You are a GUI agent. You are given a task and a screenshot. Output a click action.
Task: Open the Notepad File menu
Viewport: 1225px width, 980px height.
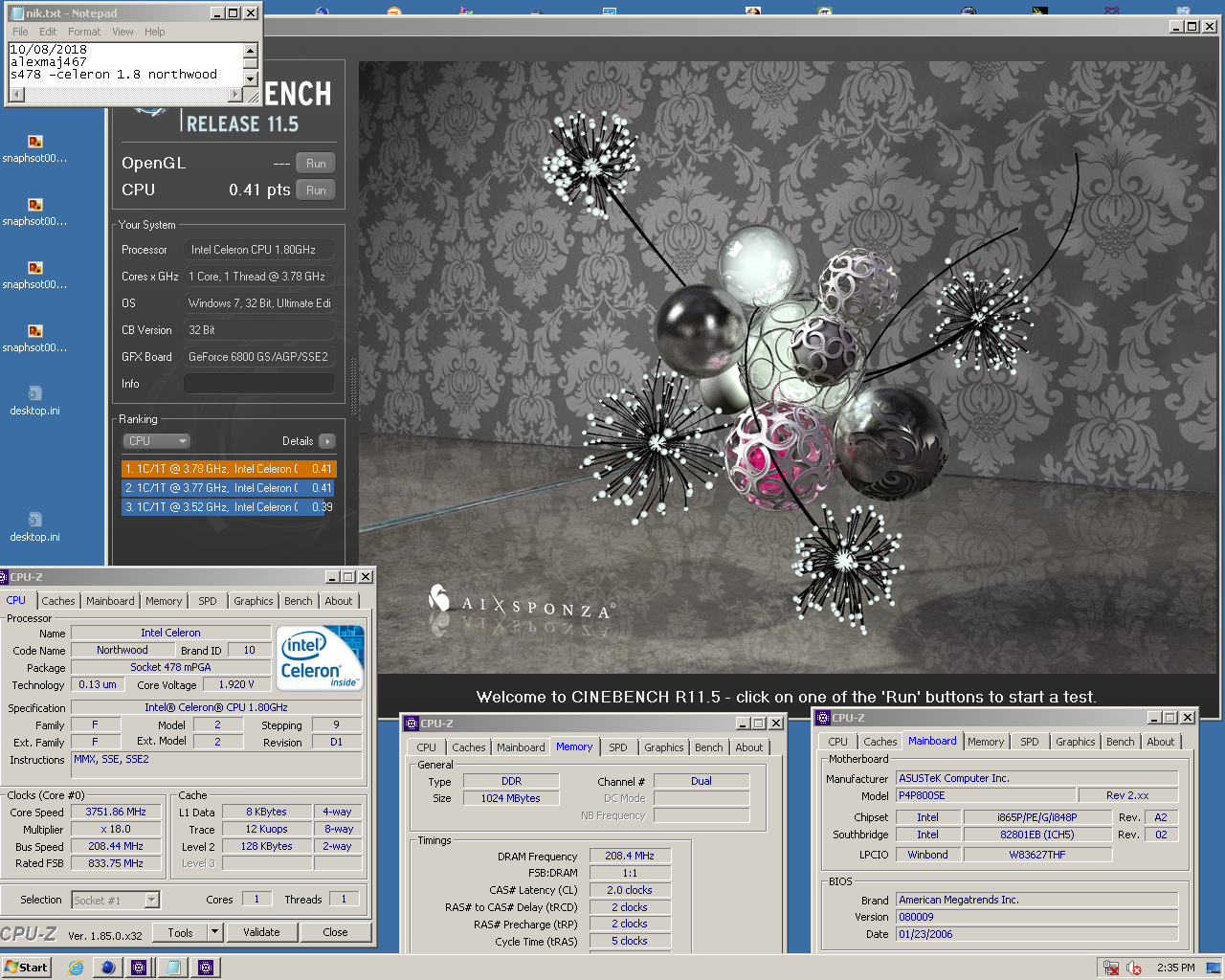pyautogui.click(x=20, y=32)
